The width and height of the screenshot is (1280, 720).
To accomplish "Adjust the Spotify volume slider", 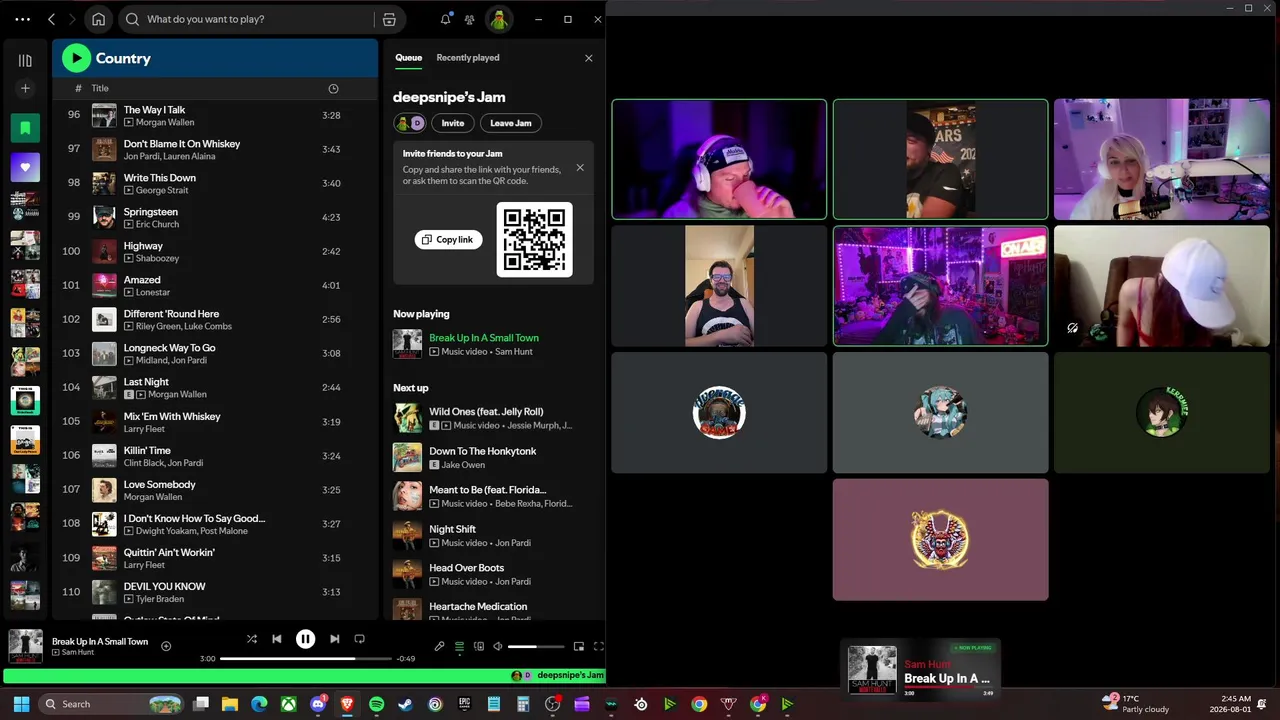I will coord(536,647).
